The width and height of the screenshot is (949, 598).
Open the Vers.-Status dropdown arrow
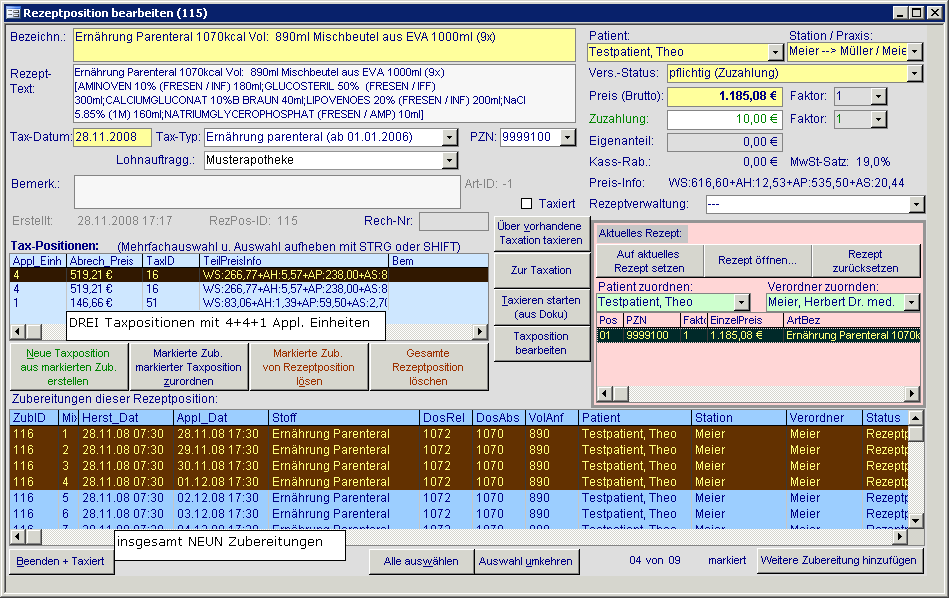[915, 74]
